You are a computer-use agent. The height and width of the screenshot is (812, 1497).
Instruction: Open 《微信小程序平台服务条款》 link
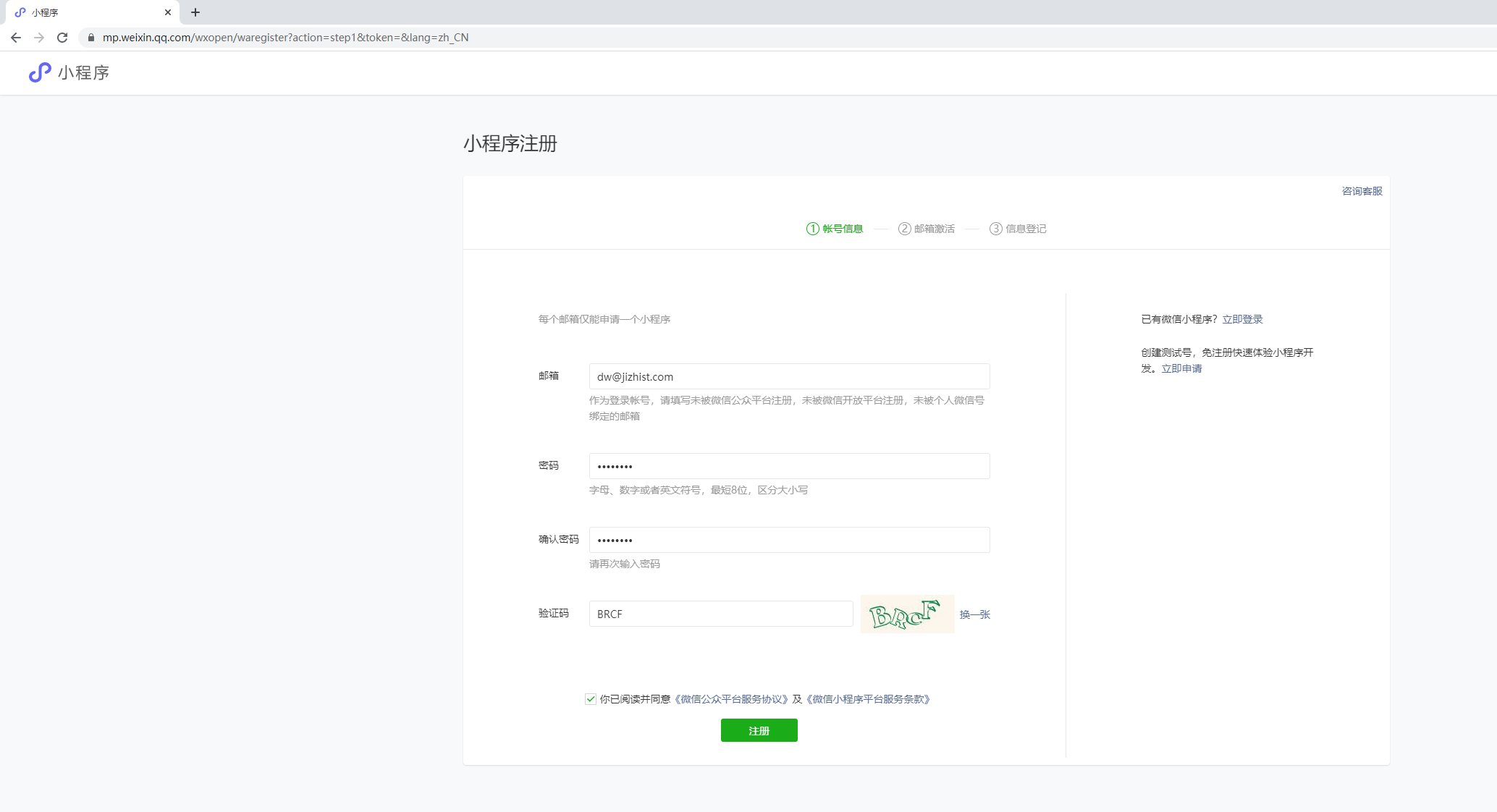click(x=868, y=699)
